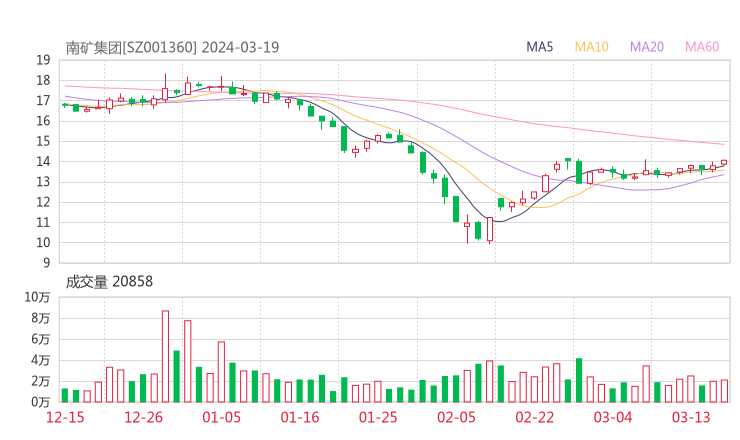Click the 8万 volume axis label

click(41, 318)
